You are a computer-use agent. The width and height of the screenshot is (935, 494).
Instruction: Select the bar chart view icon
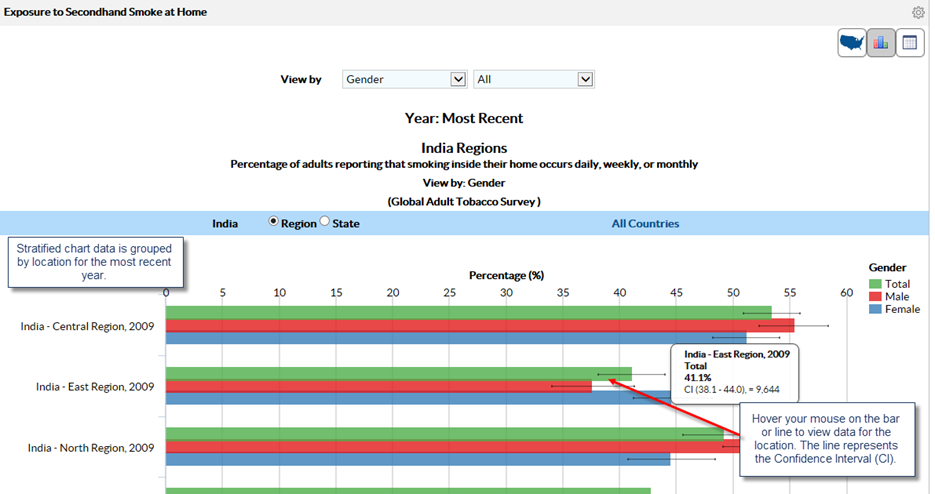881,43
